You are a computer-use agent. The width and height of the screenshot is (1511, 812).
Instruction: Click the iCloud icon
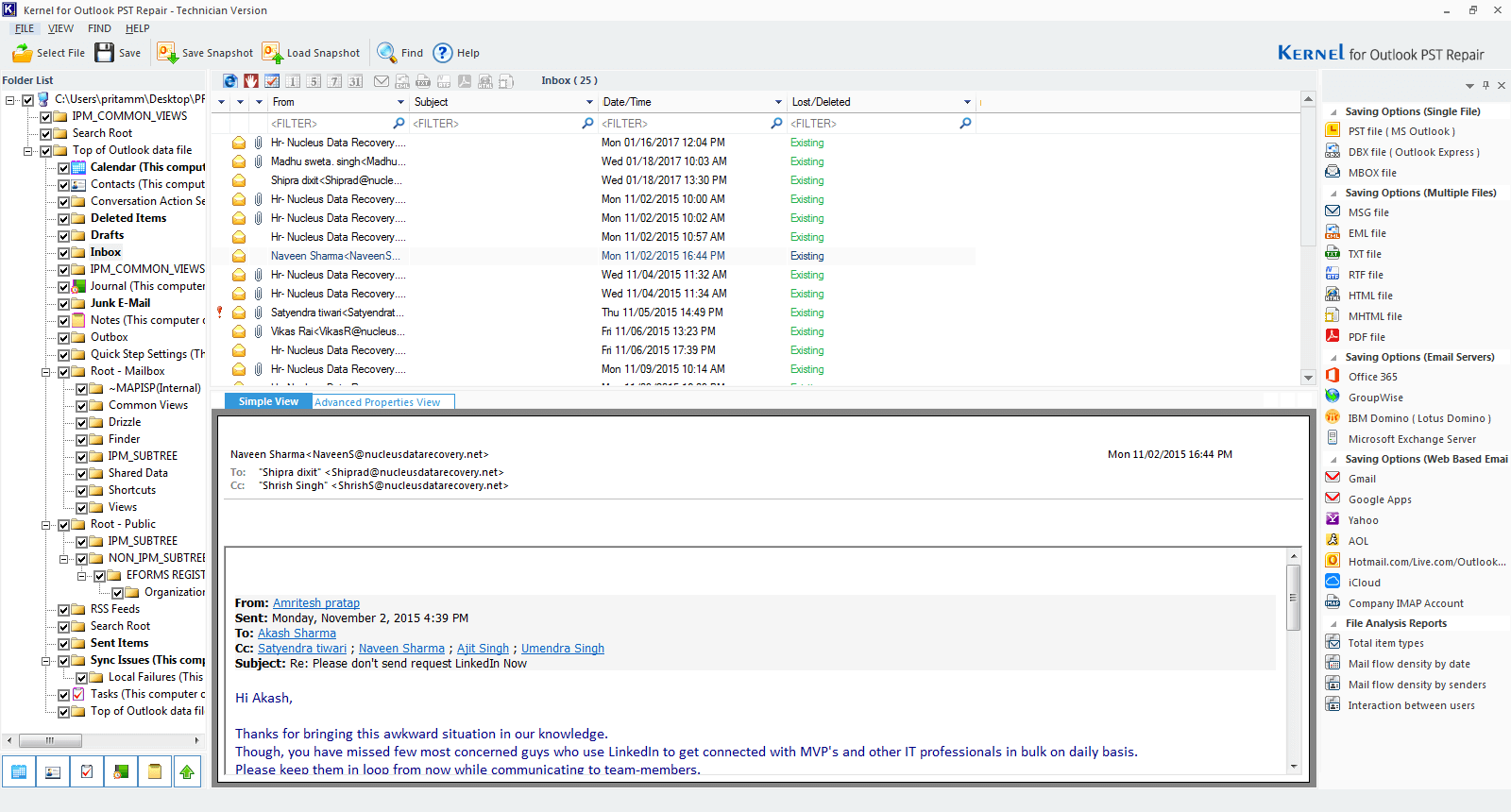(1333, 582)
